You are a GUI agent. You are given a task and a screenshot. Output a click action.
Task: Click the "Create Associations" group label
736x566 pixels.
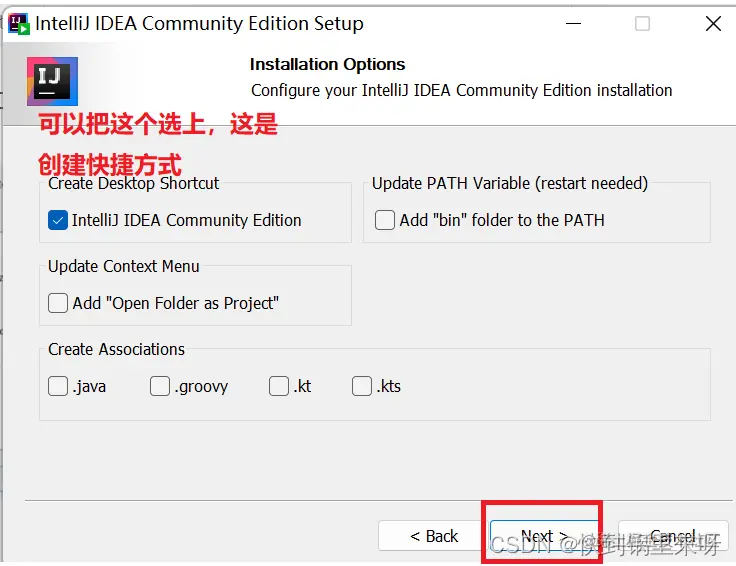click(x=116, y=349)
